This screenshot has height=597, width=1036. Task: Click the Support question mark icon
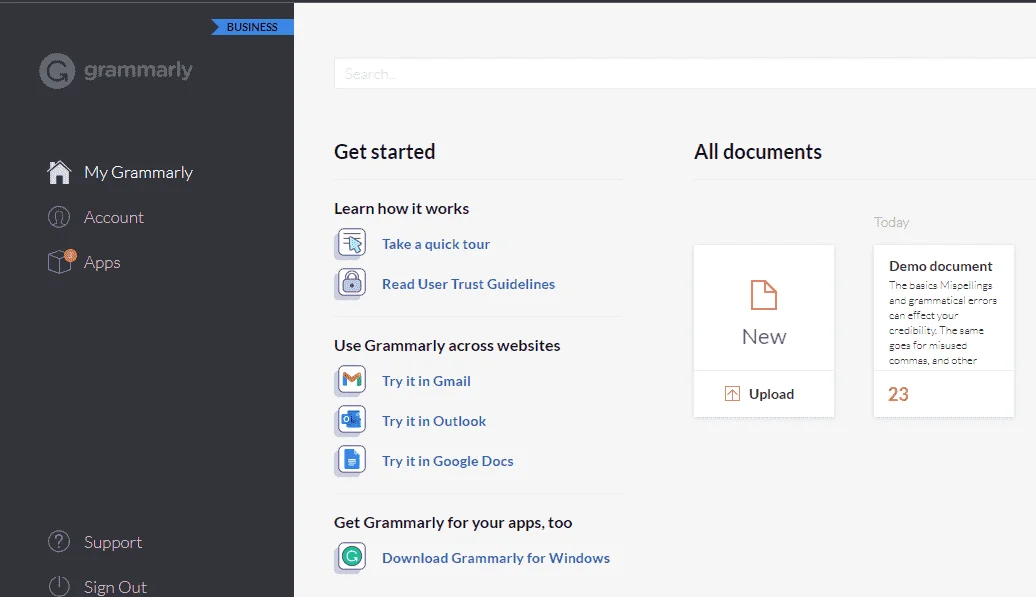click(x=59, y=542)
